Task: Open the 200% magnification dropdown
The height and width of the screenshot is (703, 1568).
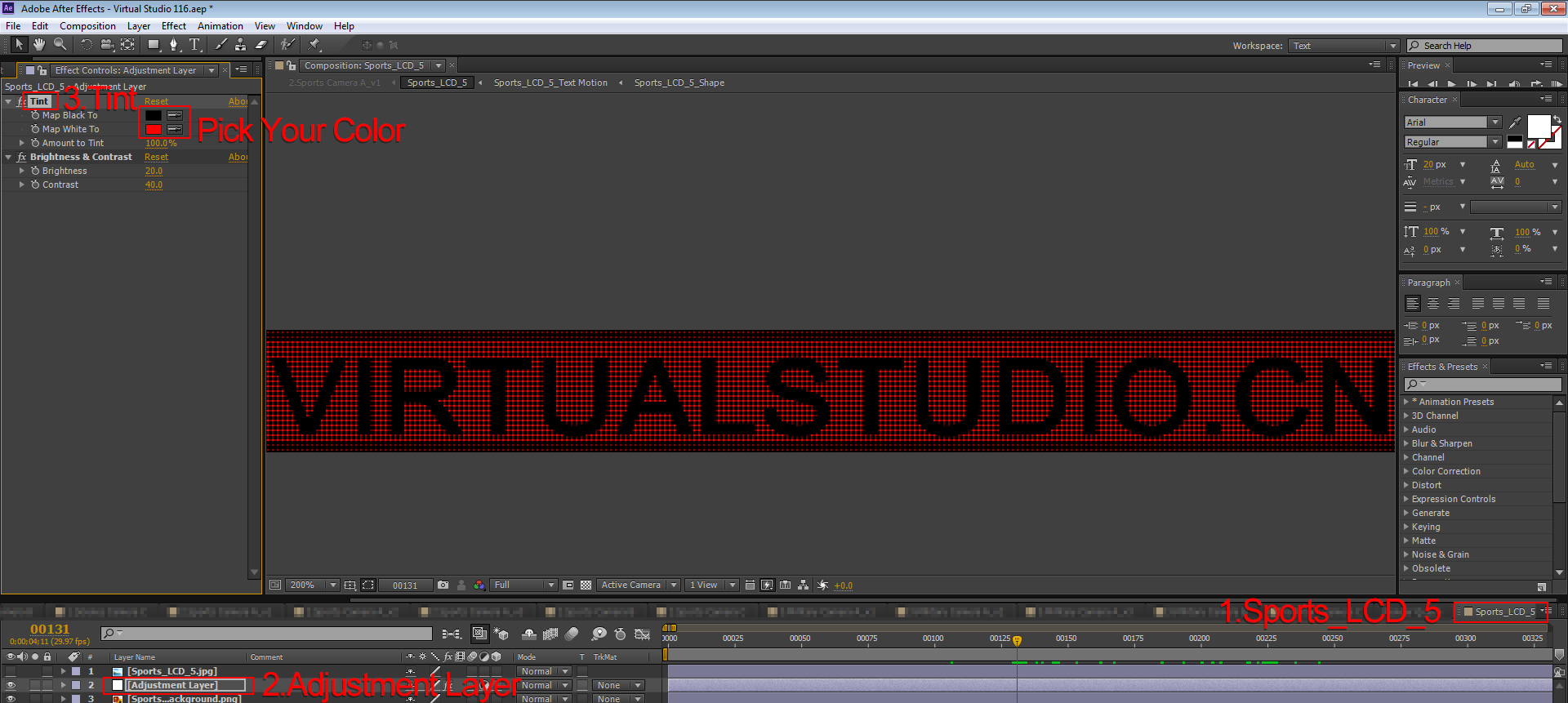Action: (x=313, y=585)
